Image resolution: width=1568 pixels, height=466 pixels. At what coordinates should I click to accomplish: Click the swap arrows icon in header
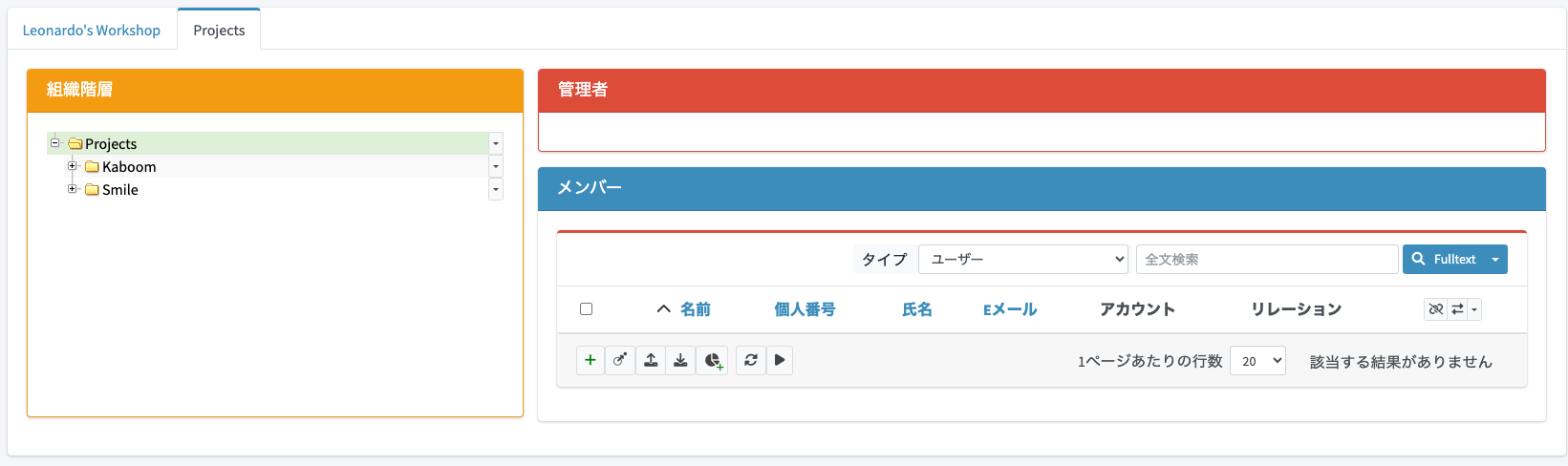1457,309
